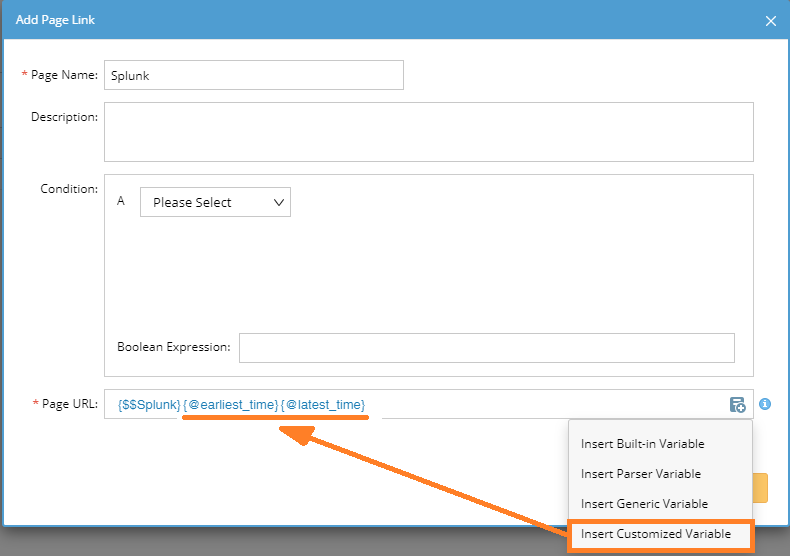Open the insert variable icon in Page URL
The image size is (790, 556).
click(737, 404)
